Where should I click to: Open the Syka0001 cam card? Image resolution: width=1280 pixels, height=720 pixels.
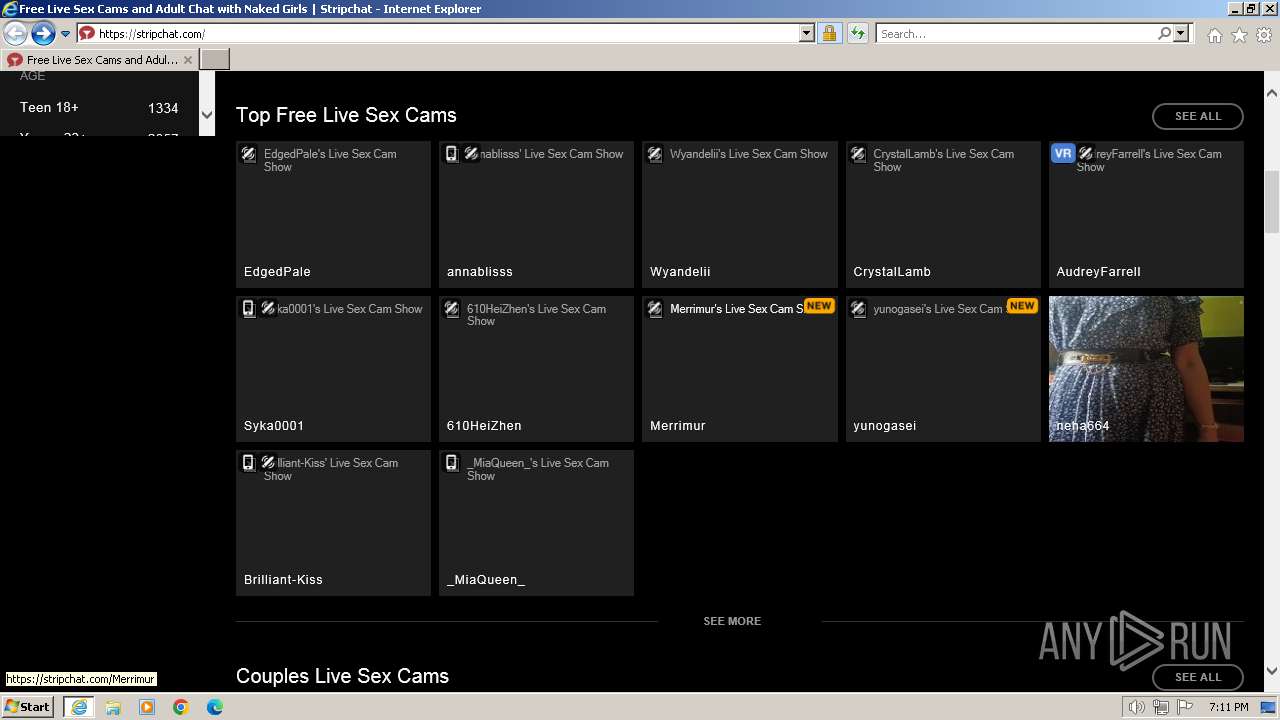coord(333,369)
